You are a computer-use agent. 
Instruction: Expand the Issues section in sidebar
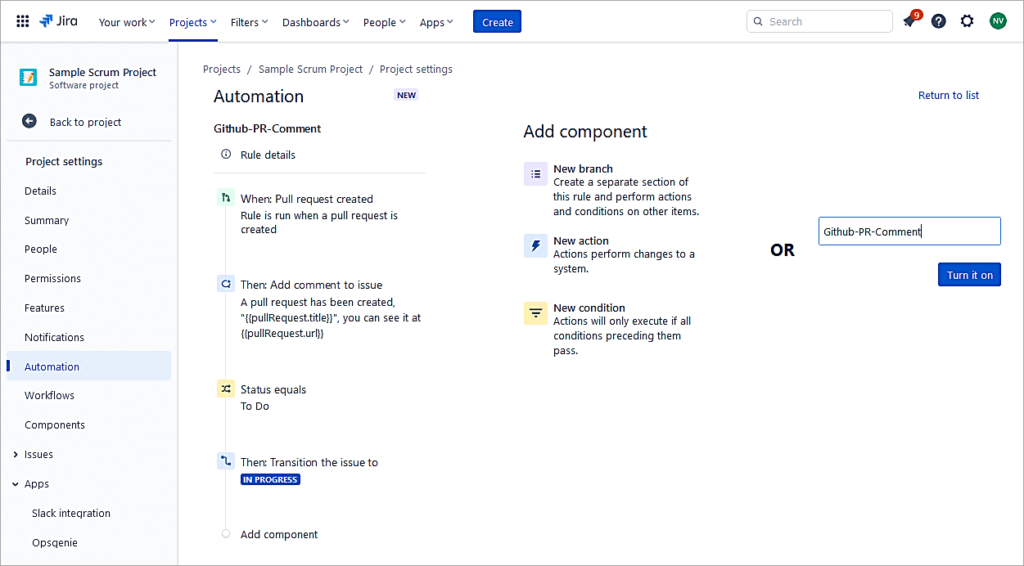click(15, 455)
